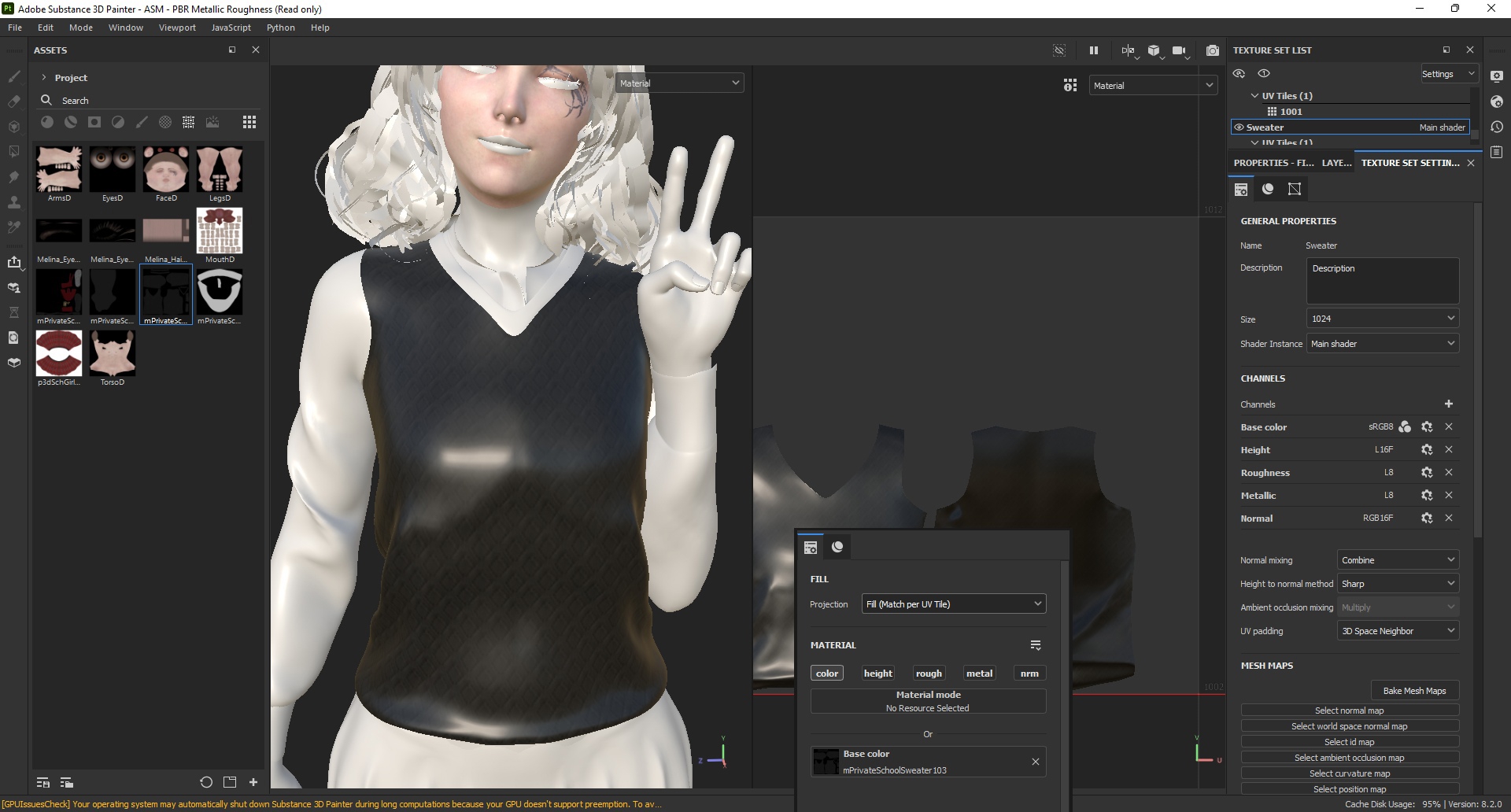The height and width of the screenshot is (812, 1511).
Task: Add a new asset with plus icon
Action: point(253,782)
